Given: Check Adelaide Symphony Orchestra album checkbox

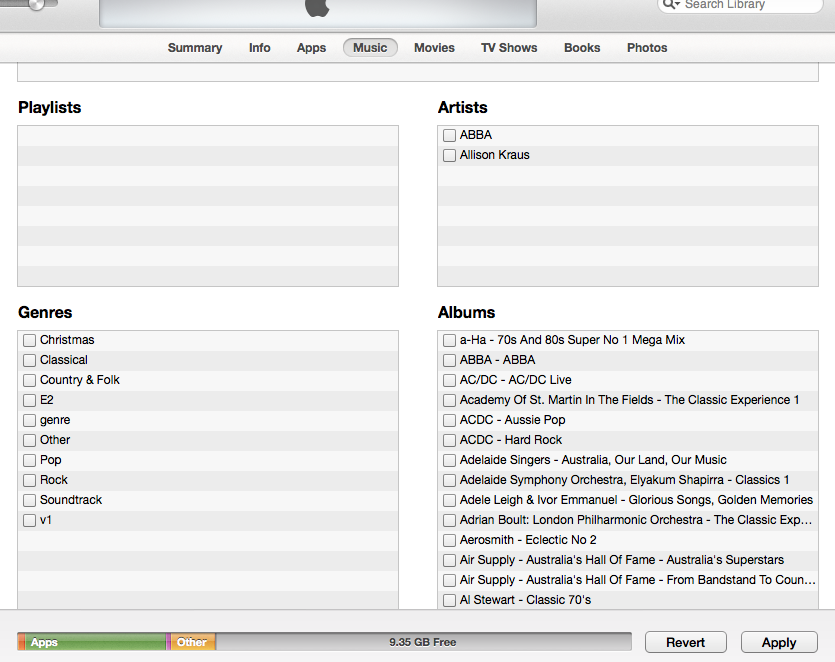Looking at the screenshot, I should pyautogui.click(x=449, y=480).
